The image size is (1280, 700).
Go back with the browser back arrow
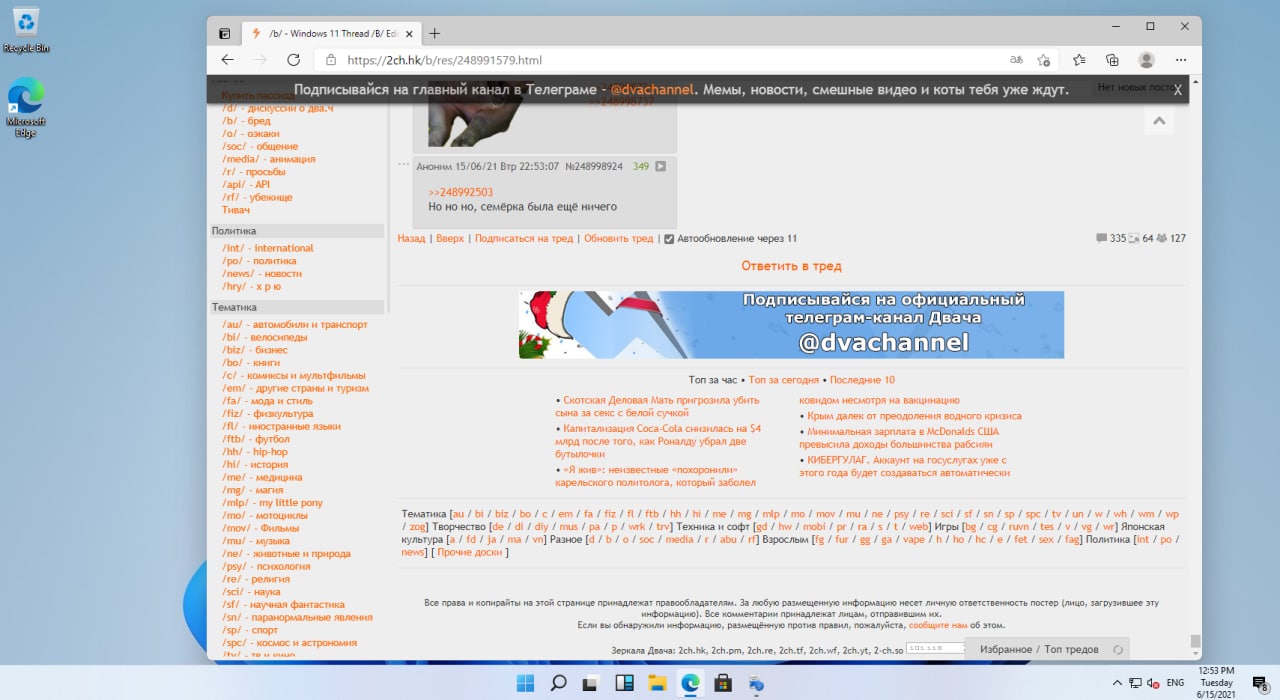(227, 60)
